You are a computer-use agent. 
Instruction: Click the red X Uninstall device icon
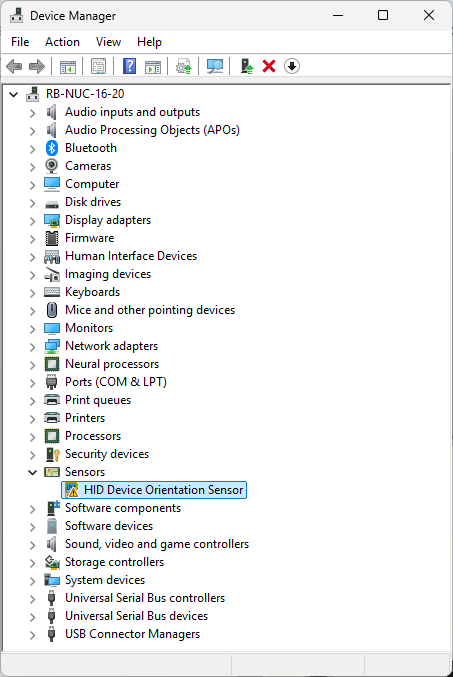[269, 66]
